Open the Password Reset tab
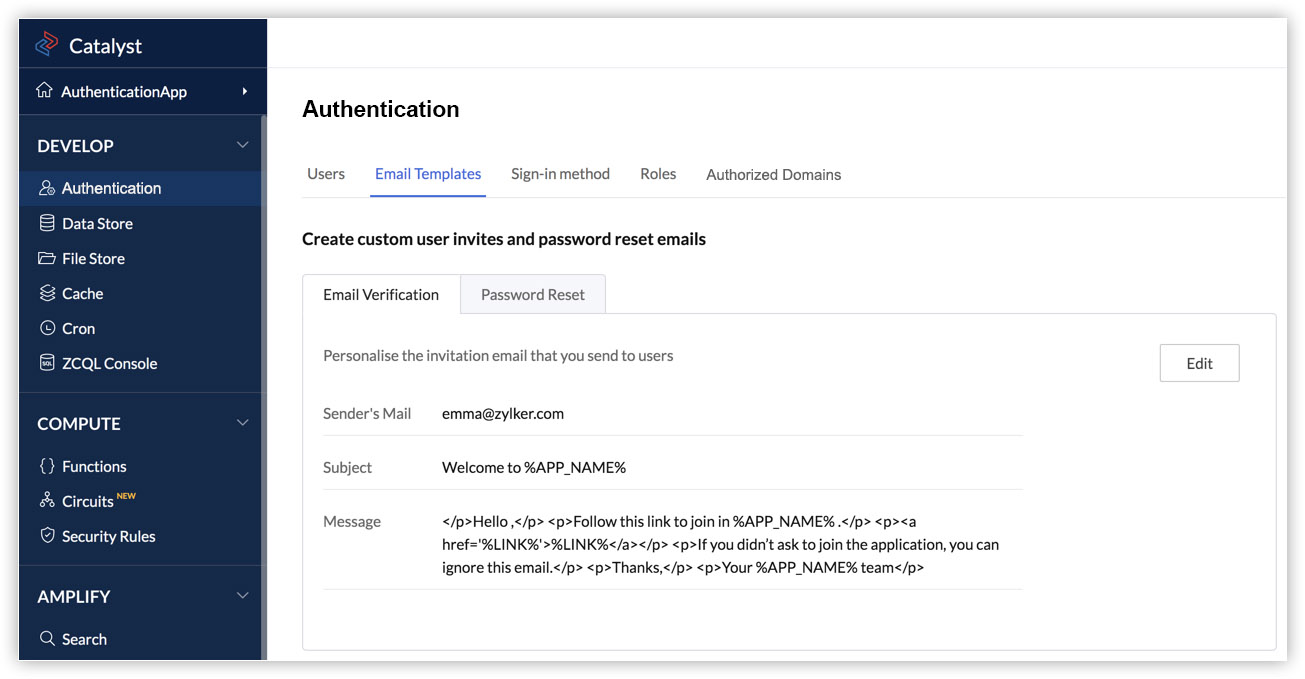1305x679 pixels. [533, 295]
